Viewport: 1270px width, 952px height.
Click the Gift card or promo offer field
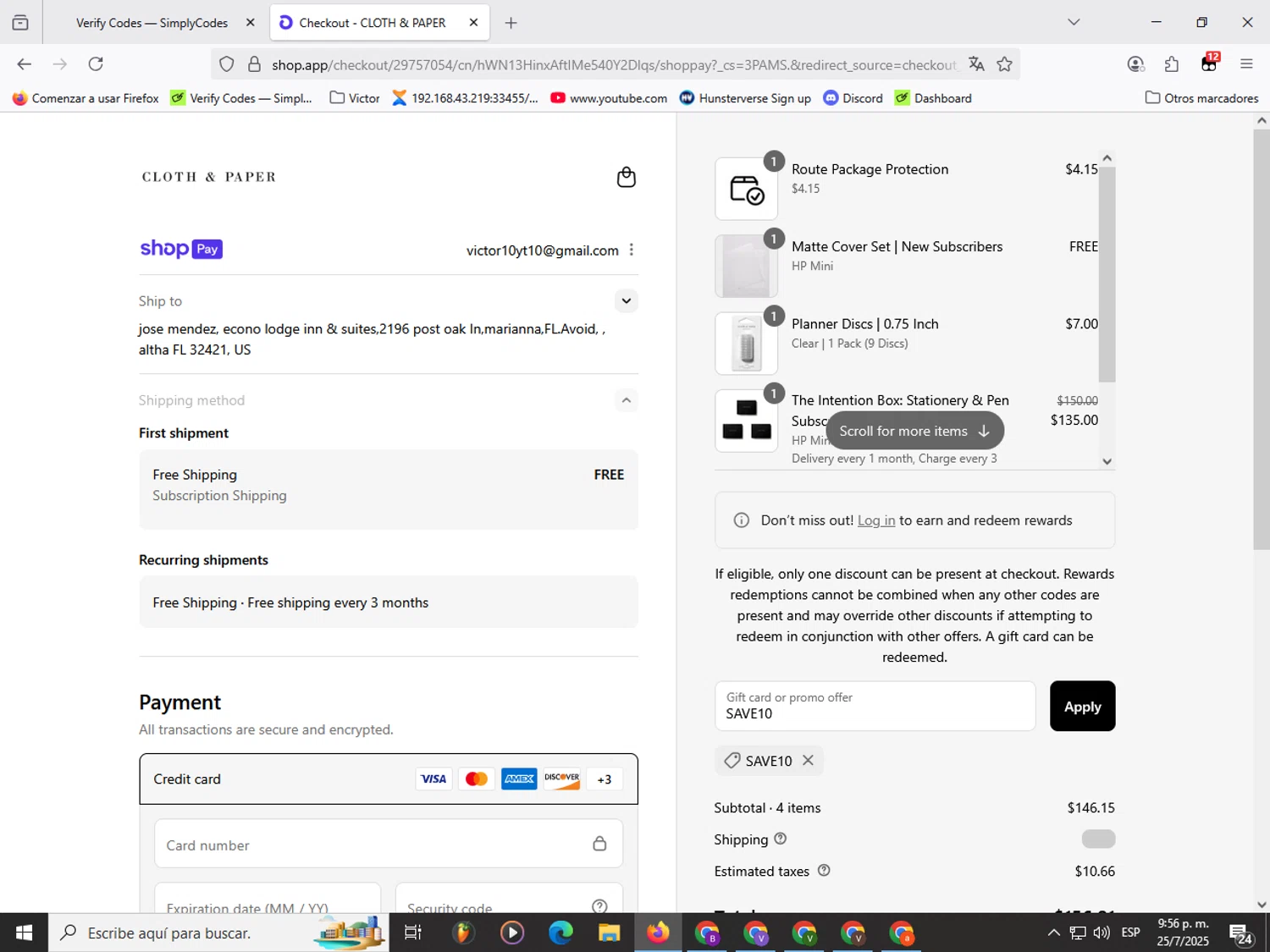click(x=875, y=706)
